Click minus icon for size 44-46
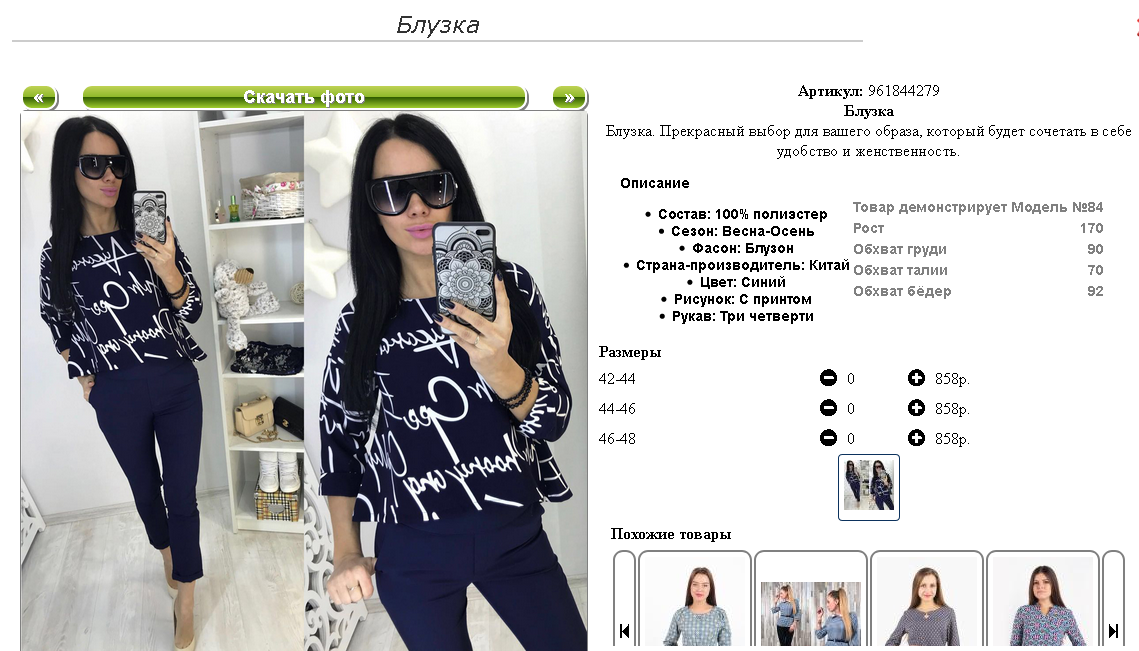This screenshot has height=651, width=1139. pos(828,408)
